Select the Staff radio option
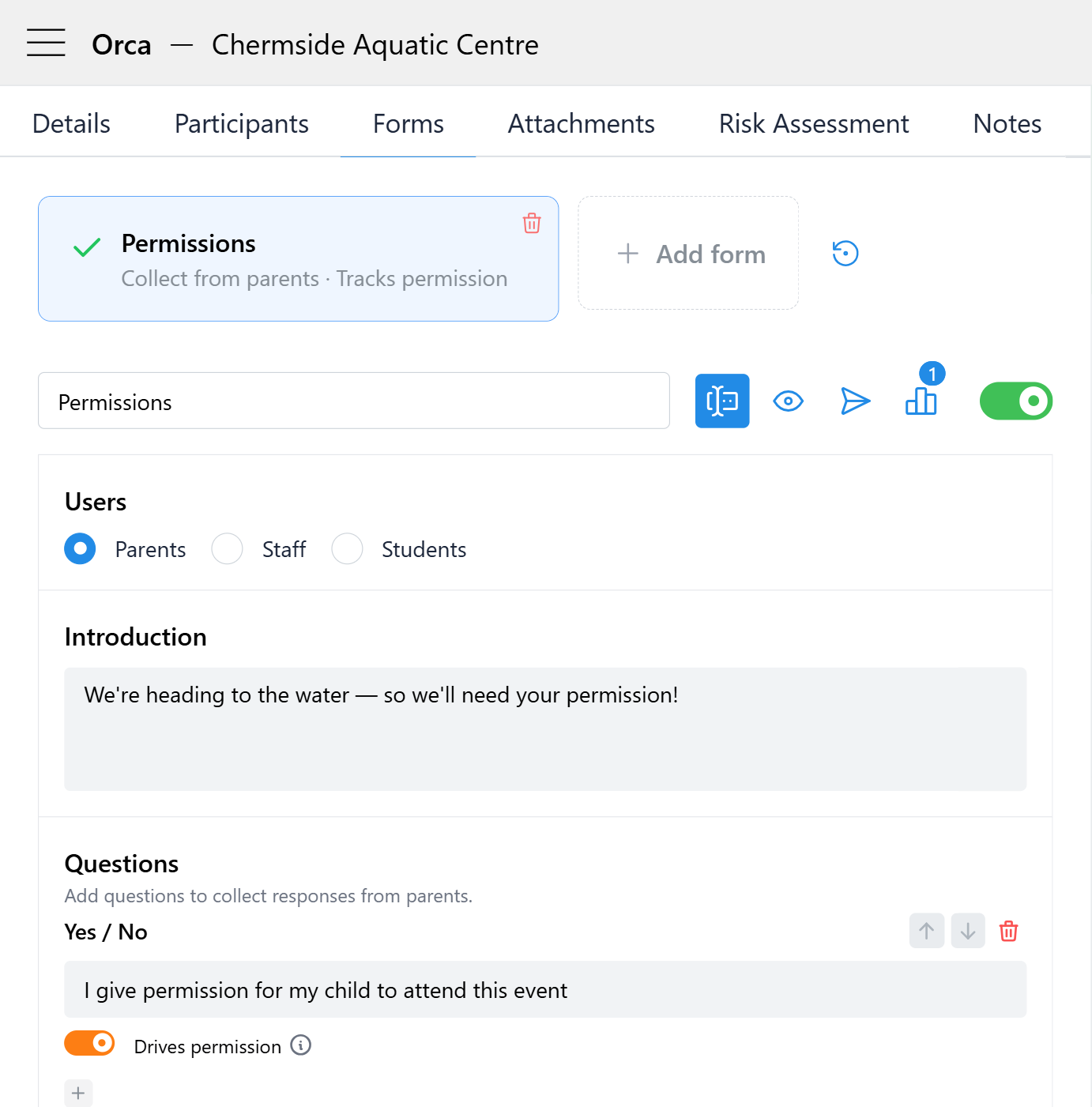1092x1107 pixels. pyautogui.click(x=228, y=549)
